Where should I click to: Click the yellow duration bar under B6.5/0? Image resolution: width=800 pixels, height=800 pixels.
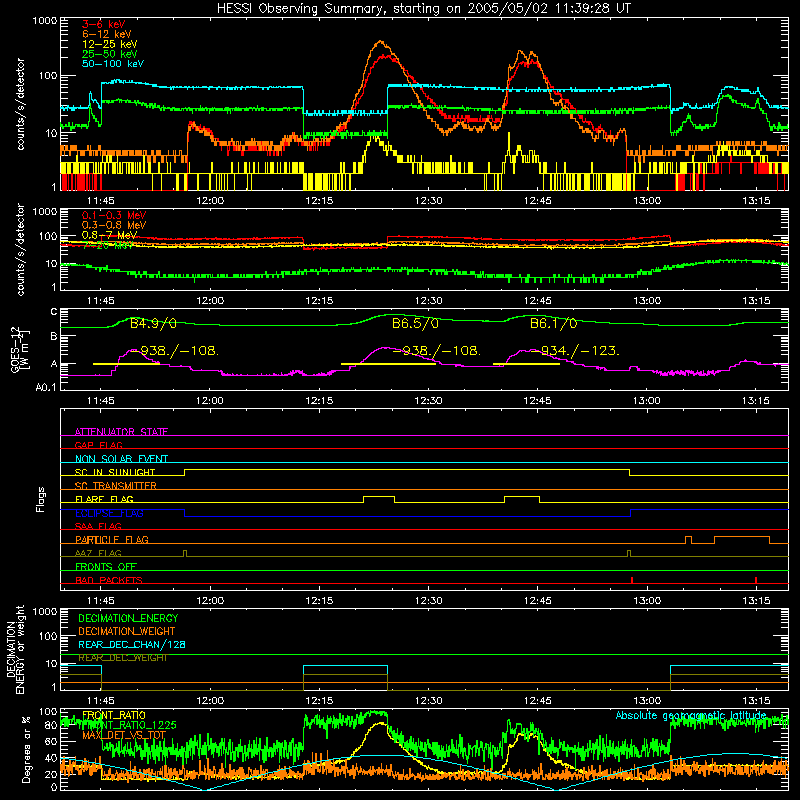388,364
